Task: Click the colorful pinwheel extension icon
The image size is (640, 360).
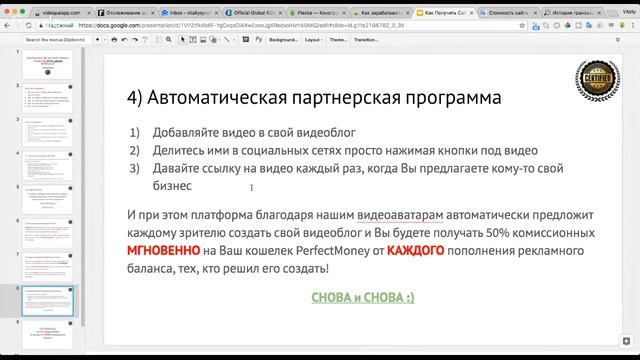Action: [x=567, y=25]
